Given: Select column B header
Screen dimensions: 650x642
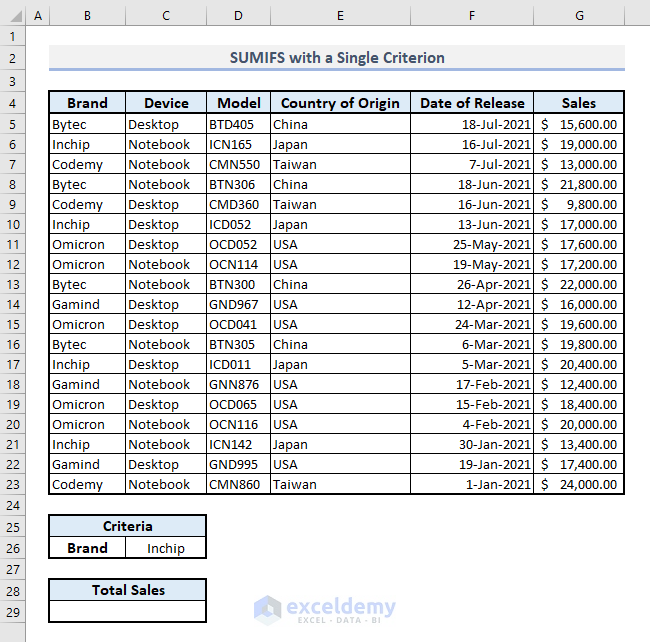Looking at the screenshot, I should (87, 16).
